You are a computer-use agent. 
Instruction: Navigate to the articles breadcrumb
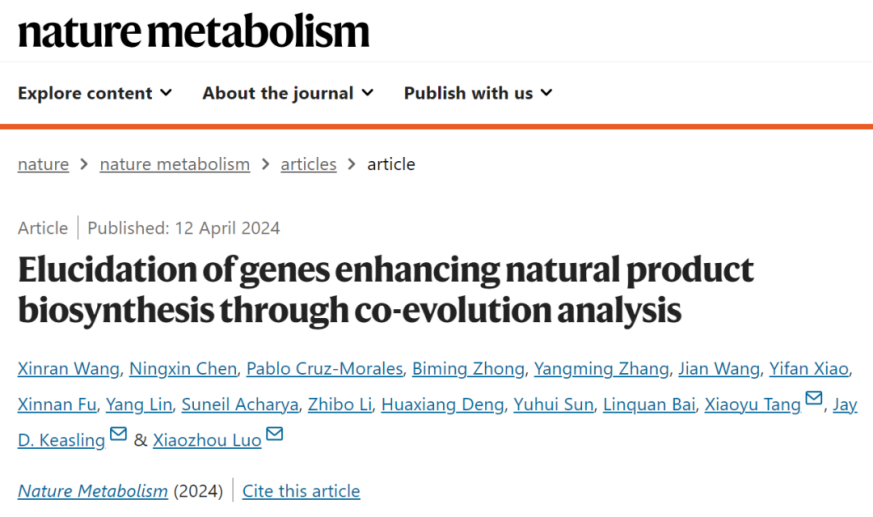click(308, 164)
